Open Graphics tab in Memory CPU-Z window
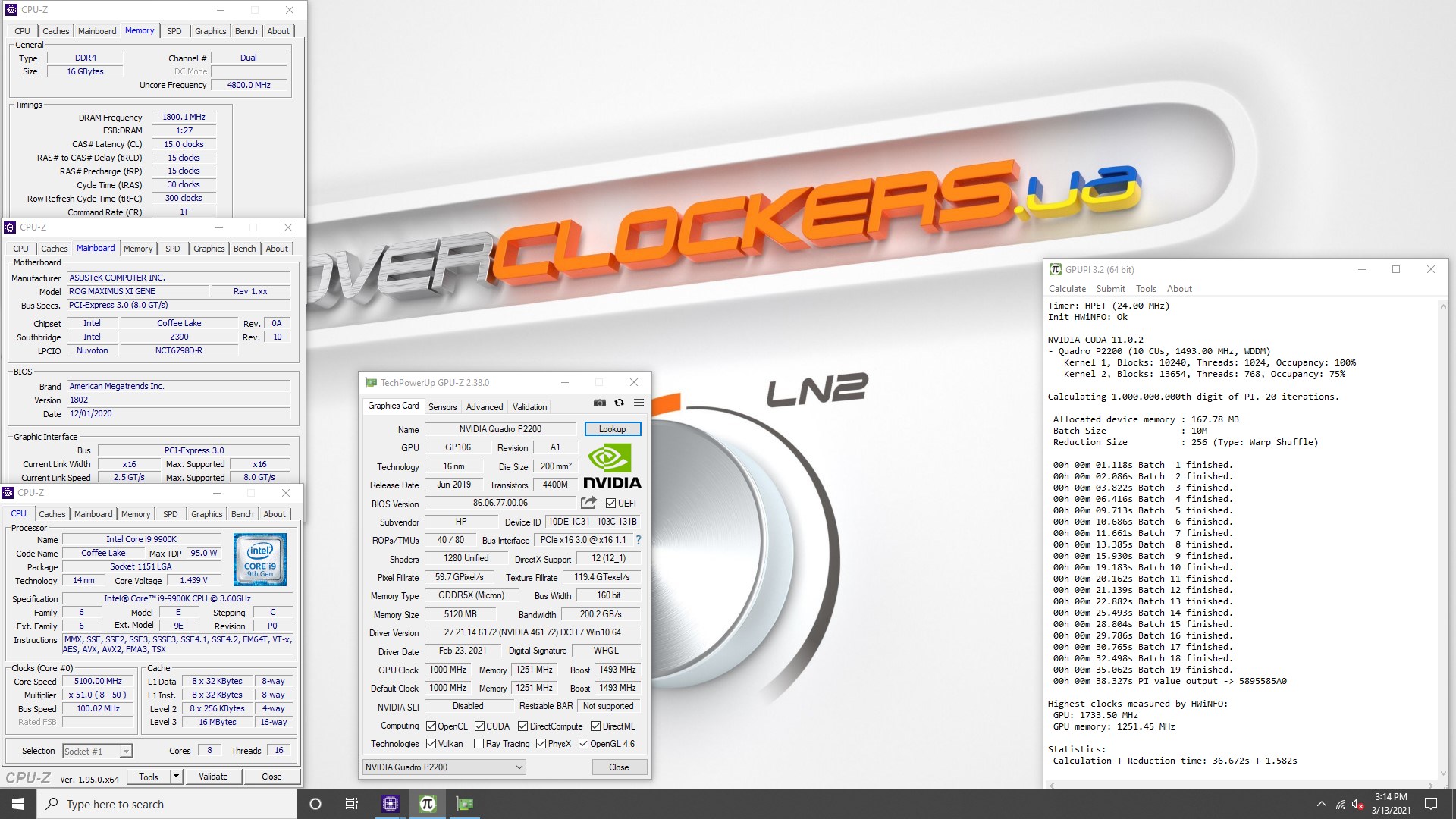1456x819 pixels. [x=211, y=31]
